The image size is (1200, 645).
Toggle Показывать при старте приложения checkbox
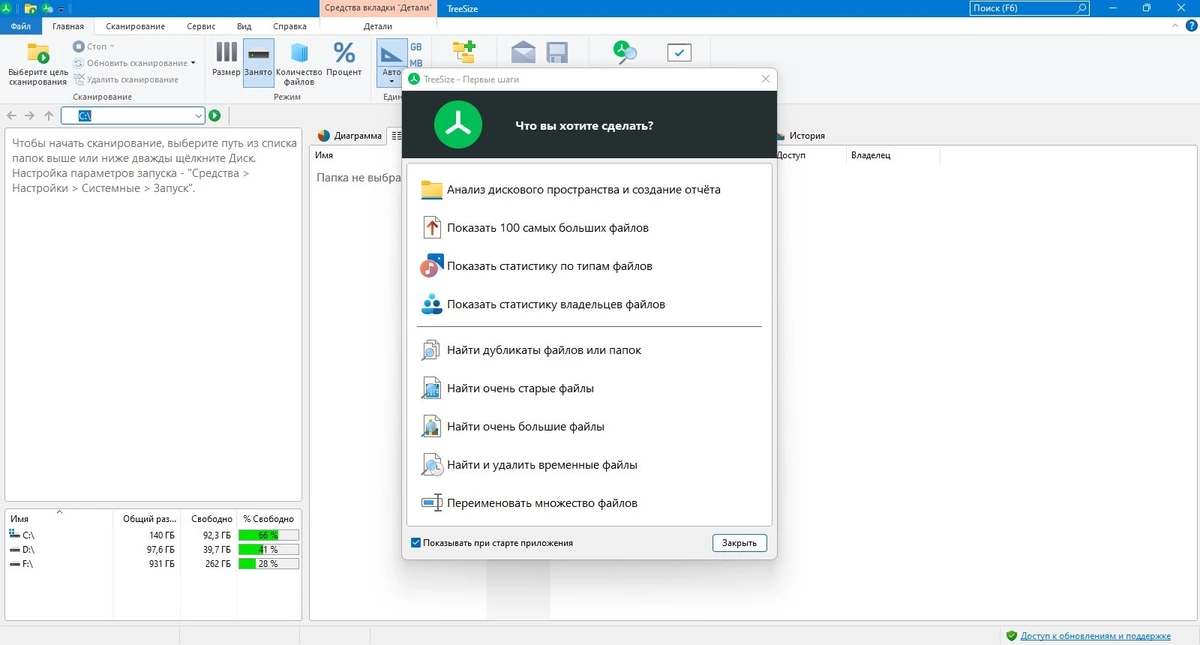(x=416, y=543)
